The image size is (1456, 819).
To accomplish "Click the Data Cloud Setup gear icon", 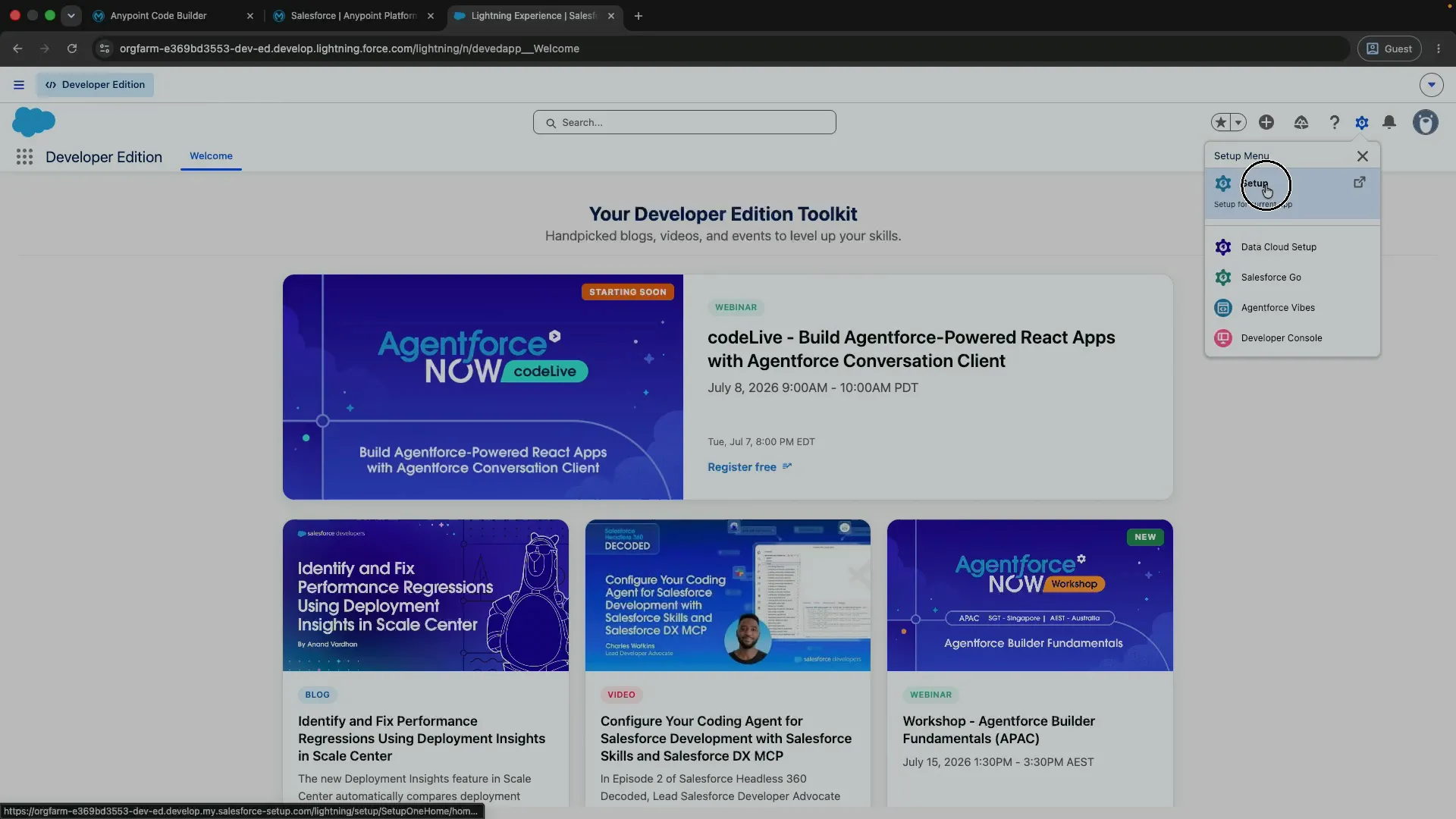I will 1223,247.
